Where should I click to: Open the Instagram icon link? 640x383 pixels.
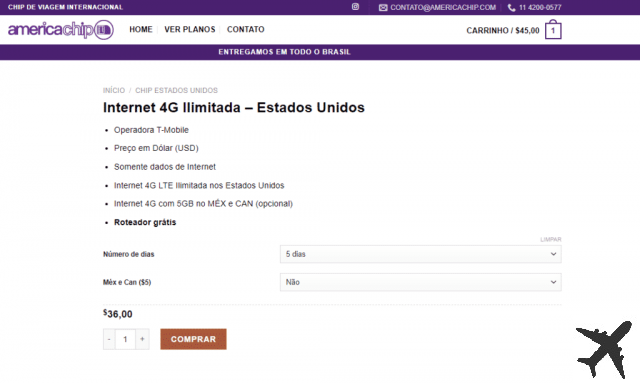tap(356, 7)
